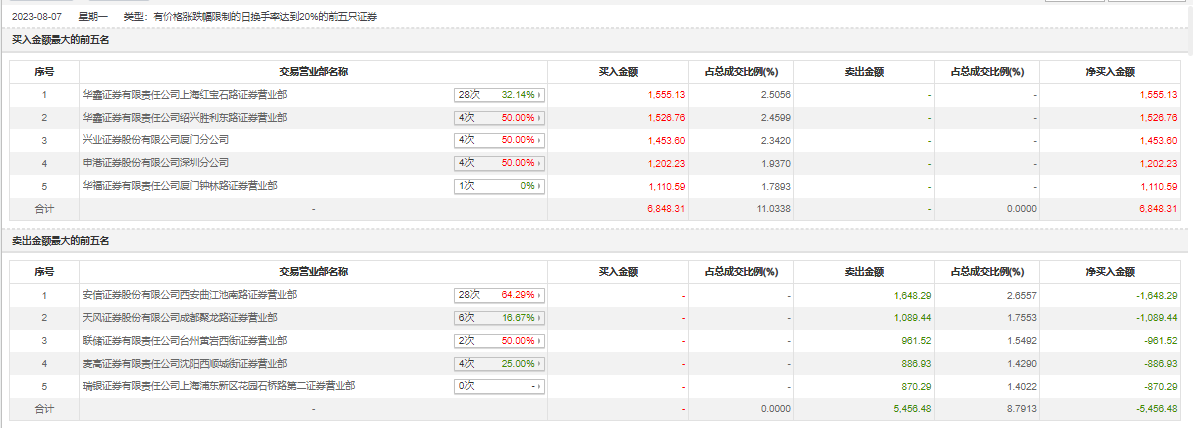Expand the 4次 50.00% box for 兴业证券厦门分公司
Image resolution: width=1193 pixels, height=428 pixels.
click(x=499, y=140)
